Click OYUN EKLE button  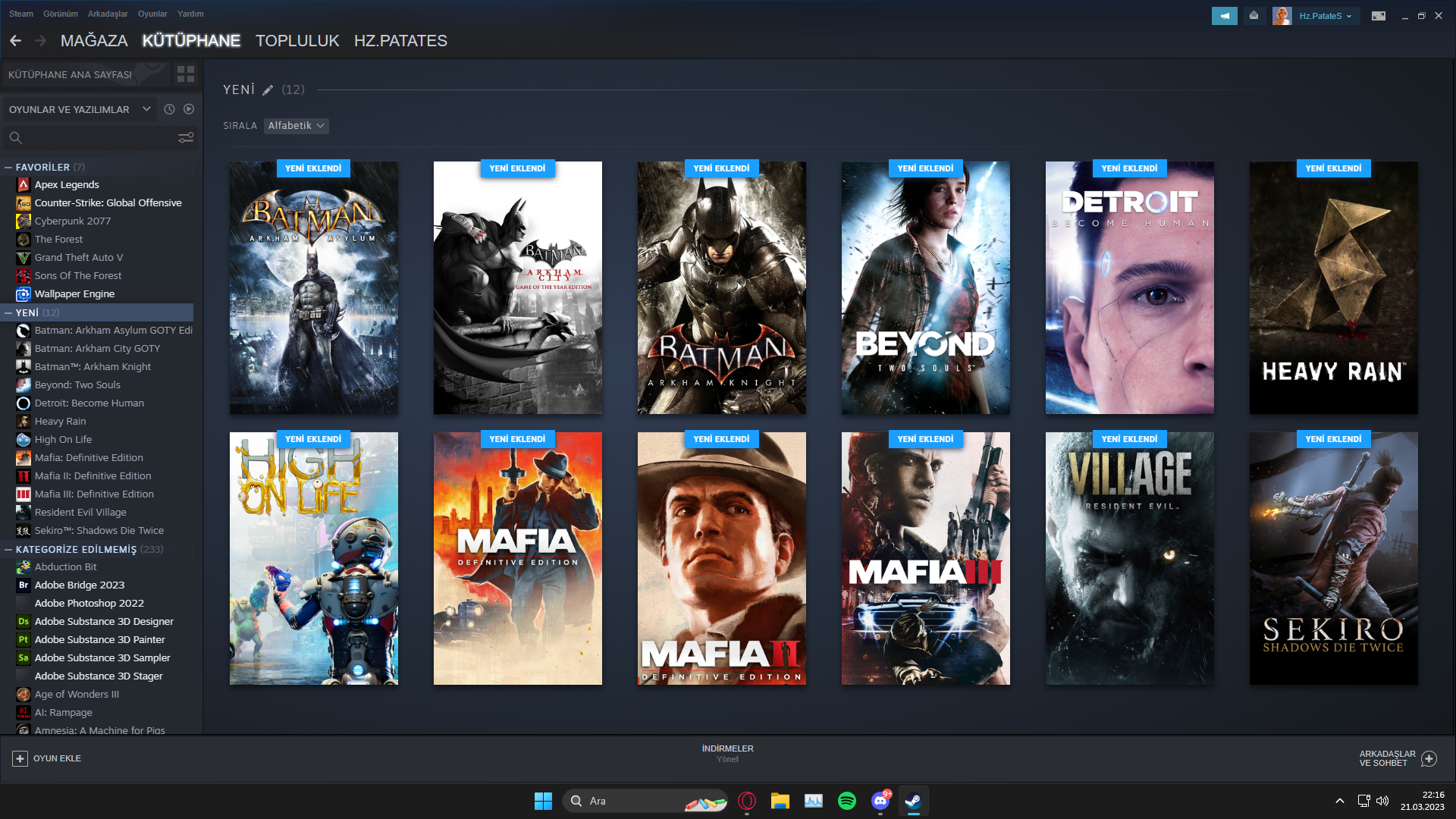click(x=47, y=758)
